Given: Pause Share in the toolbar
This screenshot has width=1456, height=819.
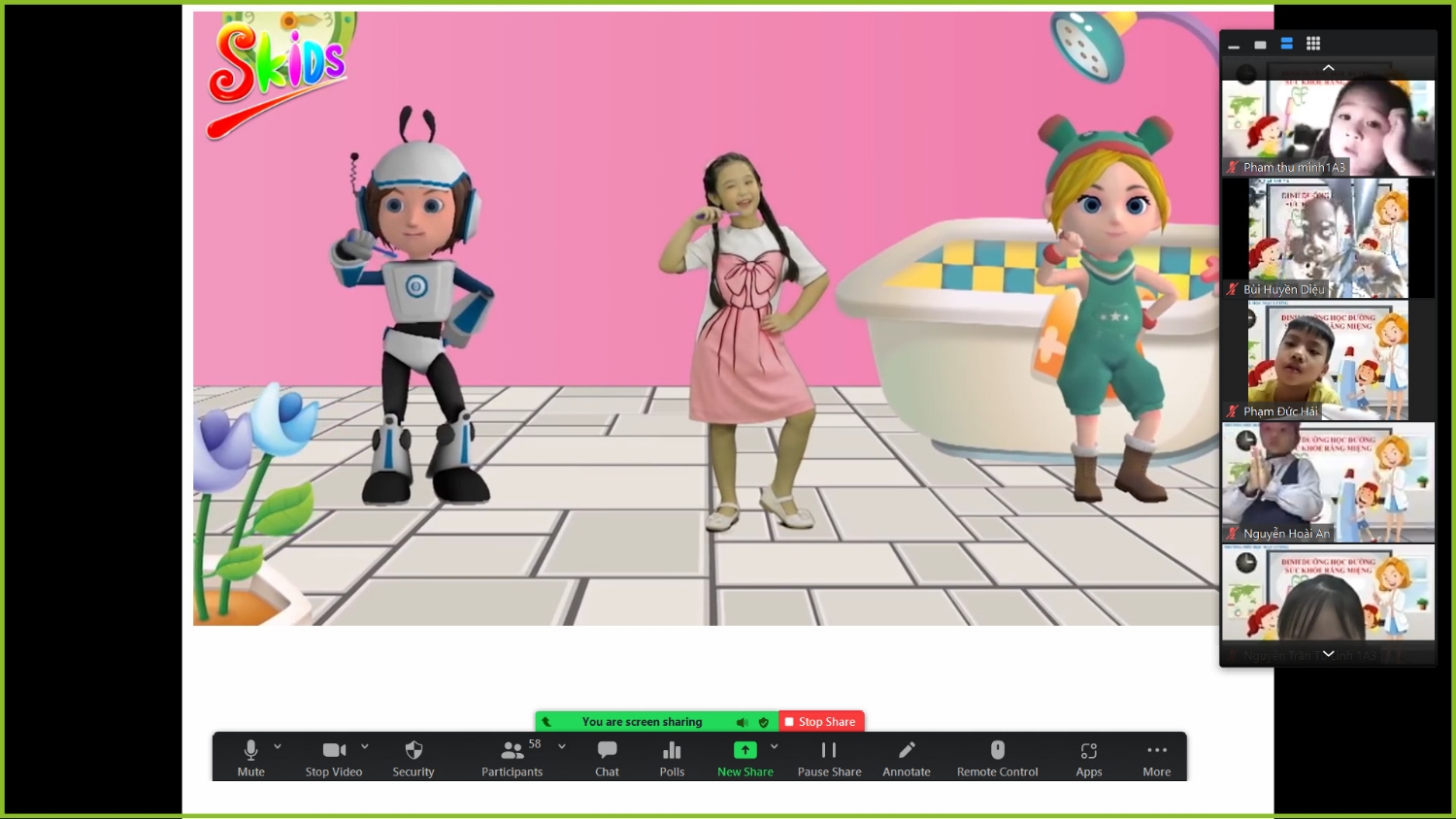Looking at the screenshot, I should click(x=829, y=758).
